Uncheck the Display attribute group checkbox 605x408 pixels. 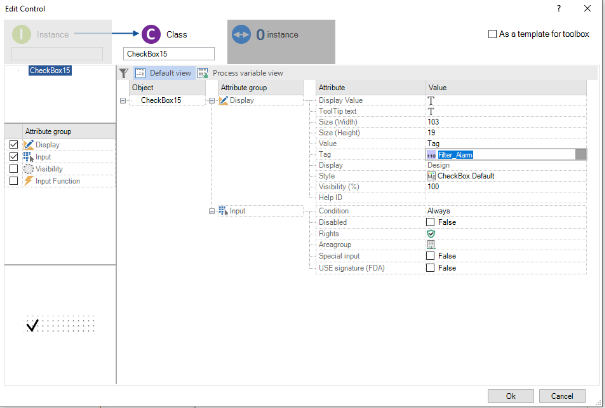14,144
